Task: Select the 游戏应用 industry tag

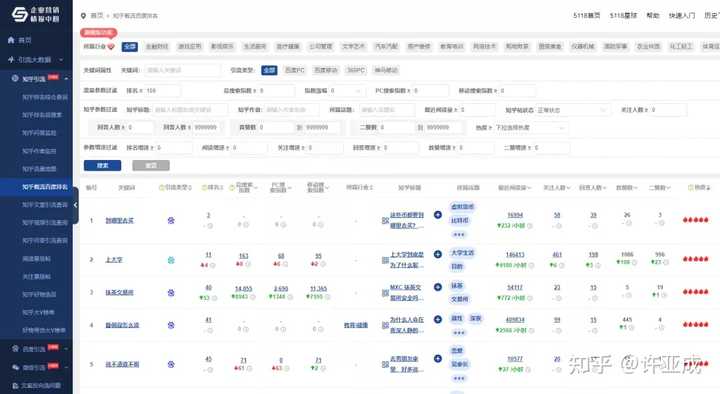Action: 190,46
